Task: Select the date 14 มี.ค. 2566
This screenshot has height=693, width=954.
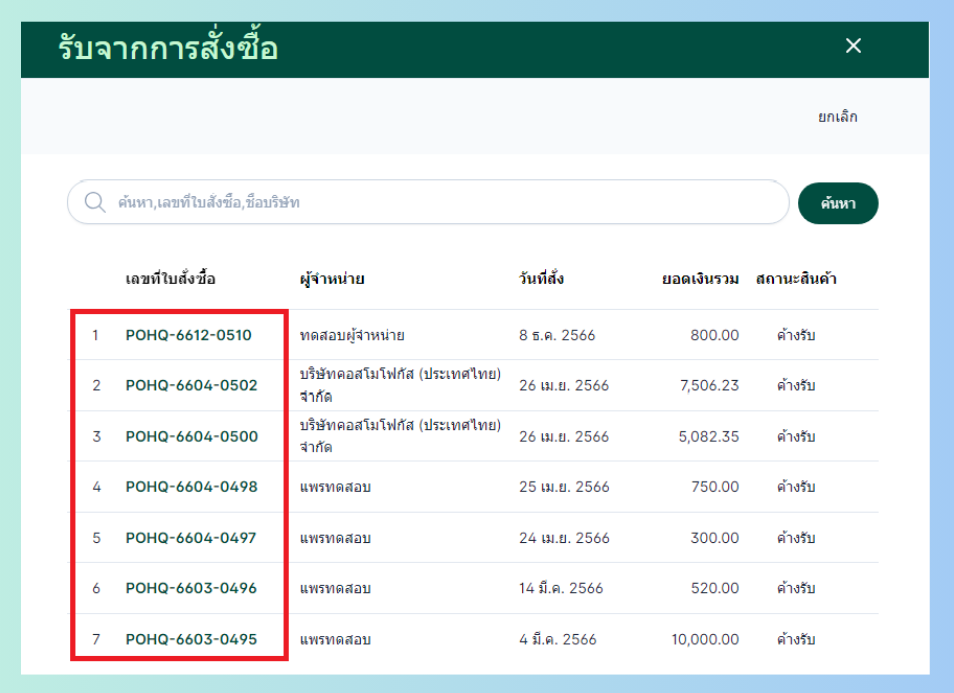Action: click(561, 588)
